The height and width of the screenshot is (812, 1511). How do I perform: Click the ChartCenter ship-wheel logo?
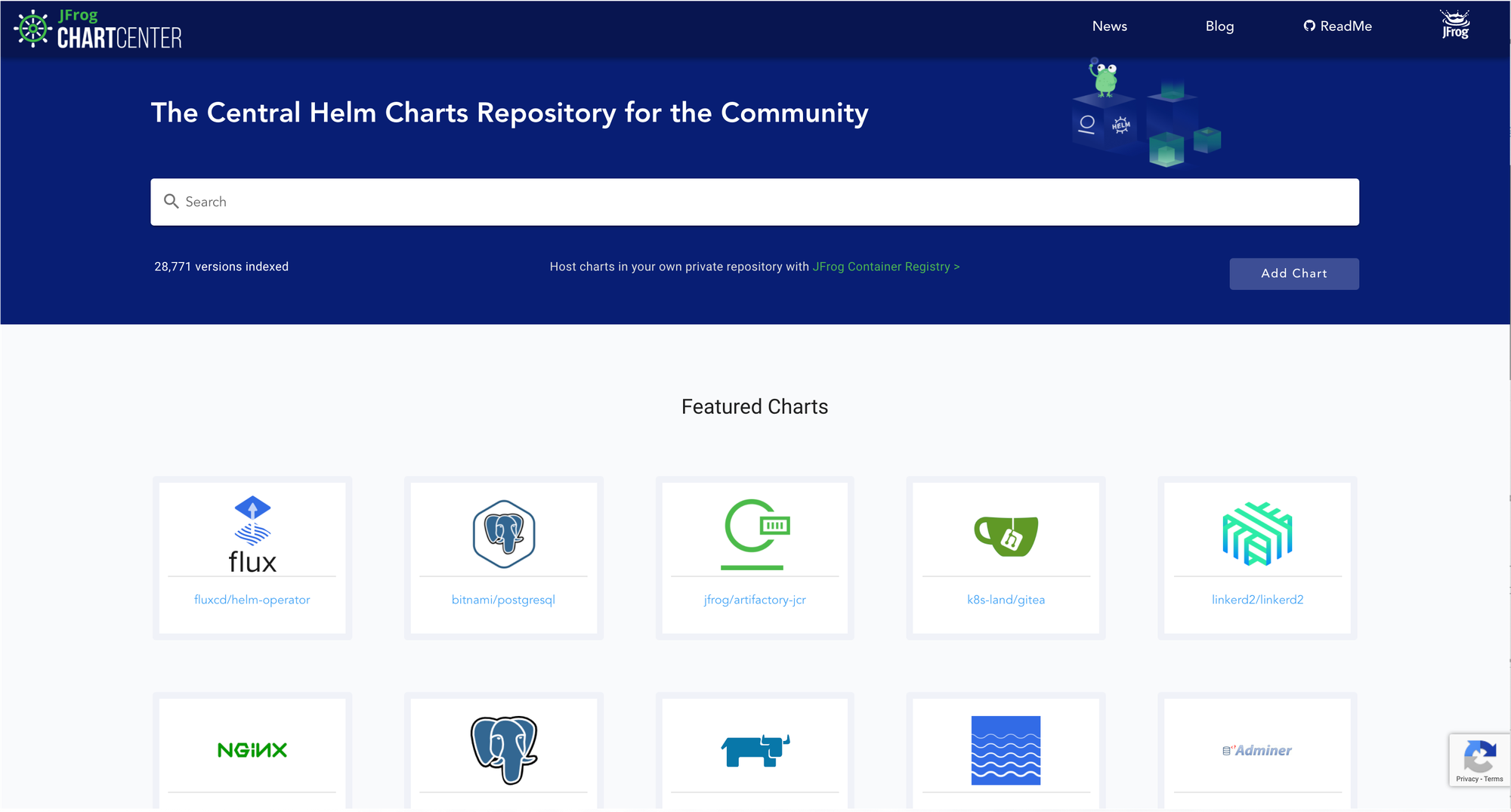(32, 29)
